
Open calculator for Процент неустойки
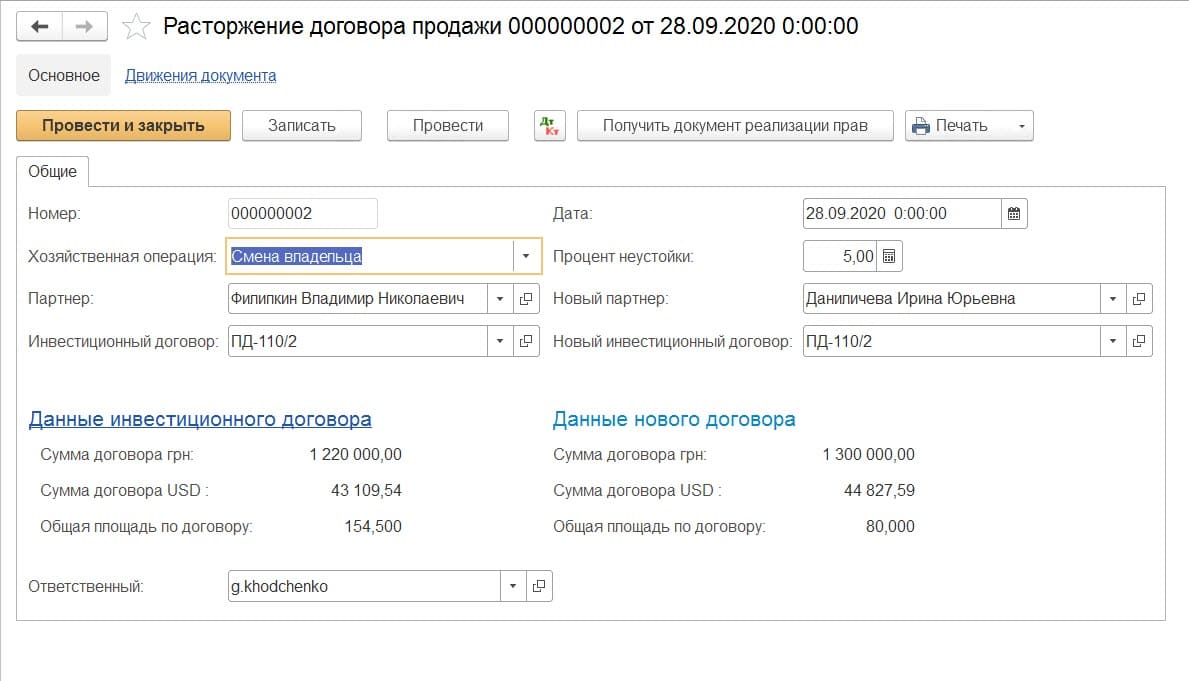[x=890, y=256]
